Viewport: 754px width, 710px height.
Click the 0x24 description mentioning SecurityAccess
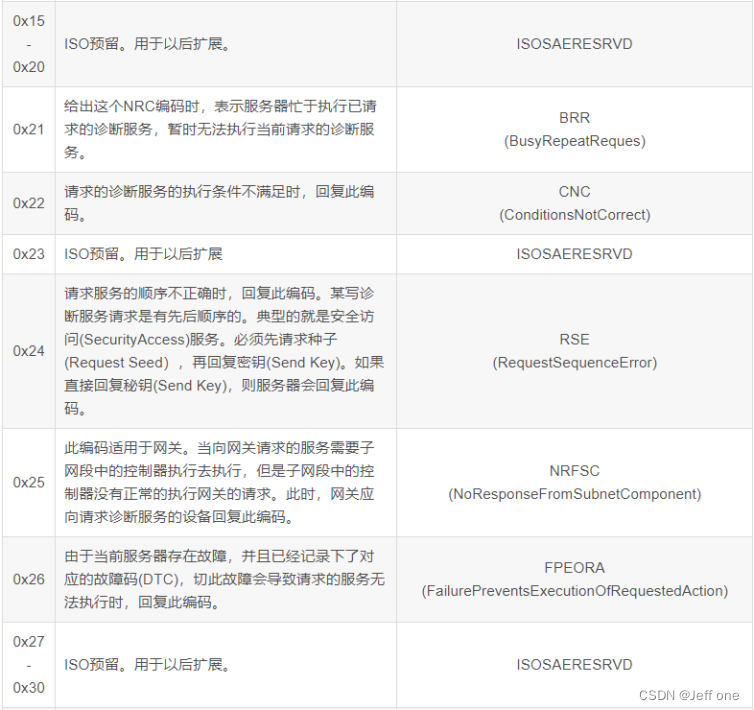pyautogui.click(x=224, y=351)
